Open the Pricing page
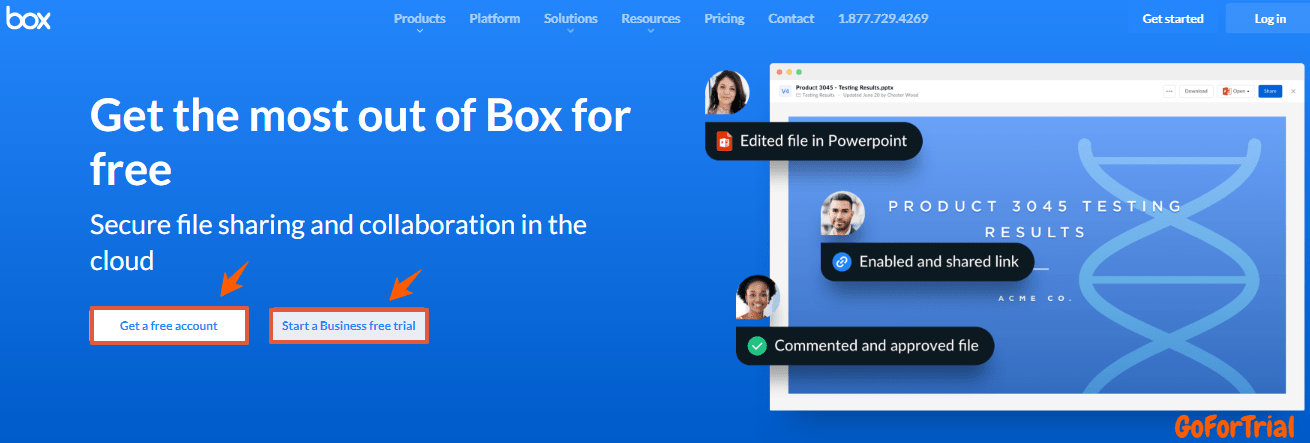This screenshot has height=443, width=1310. click(724, 18)
